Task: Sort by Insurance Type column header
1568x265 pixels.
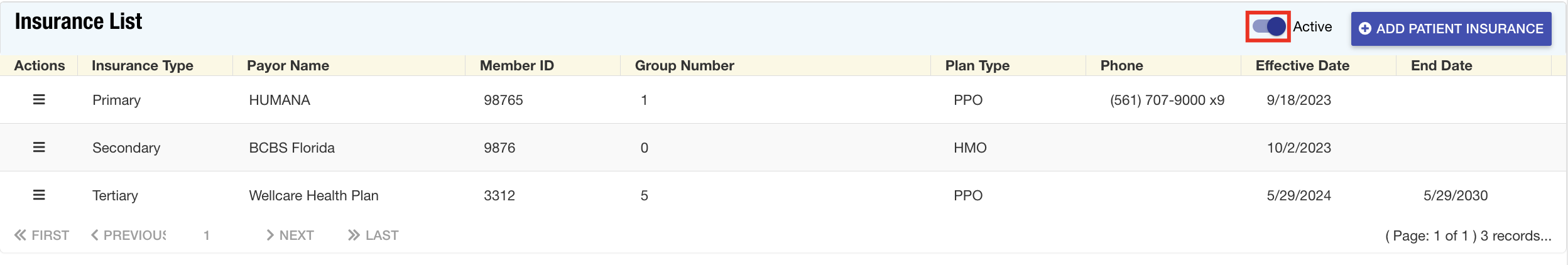Action: pos(143,66)
